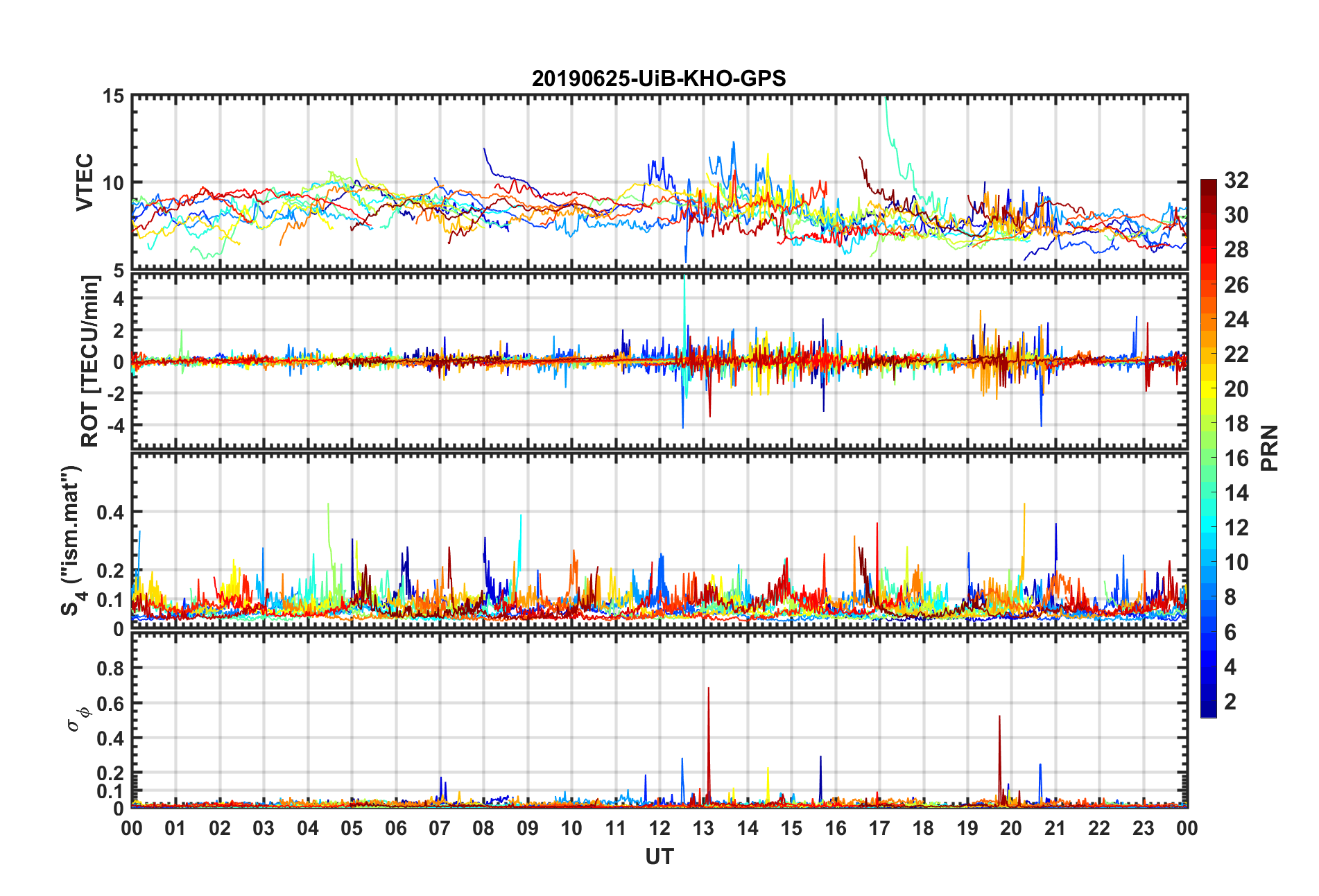Click the colorbar tick label 2
The width and height of the screenshot is (1319, 896).
[x=1230, y=702]
